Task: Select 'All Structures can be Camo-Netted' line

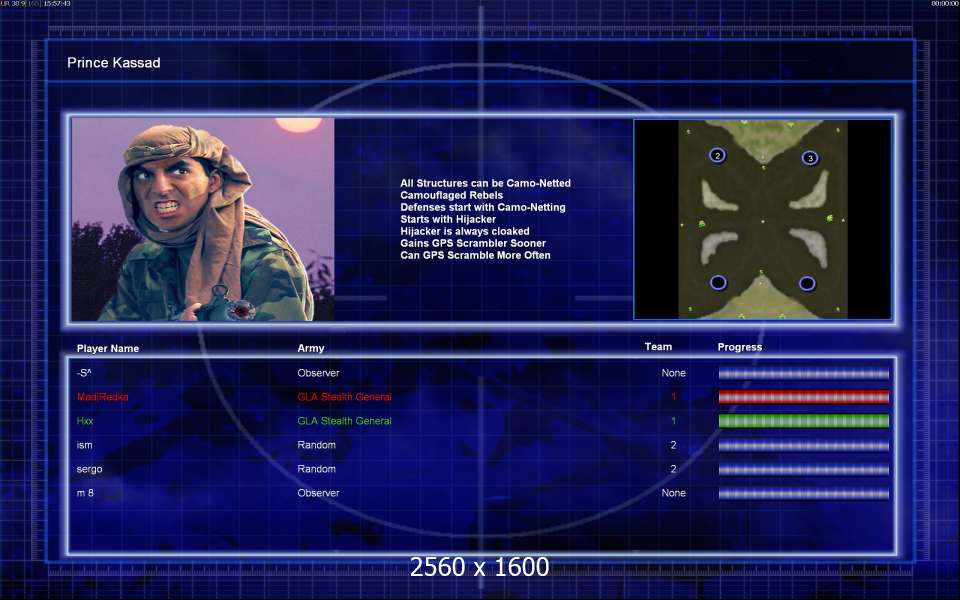Action: tap(486, 183)
